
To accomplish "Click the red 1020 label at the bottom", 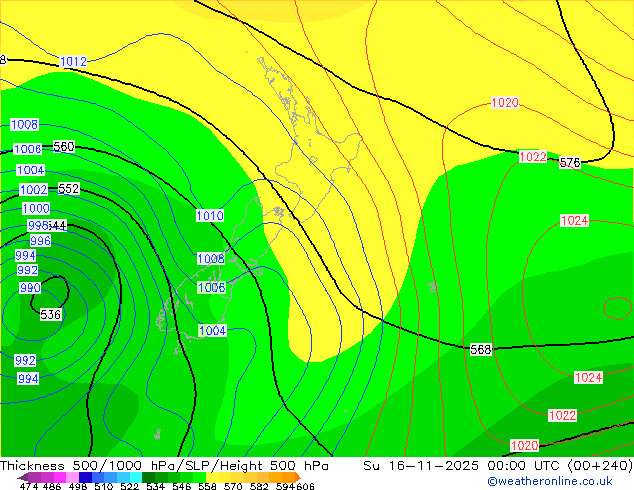I will [x=524, y=446].
